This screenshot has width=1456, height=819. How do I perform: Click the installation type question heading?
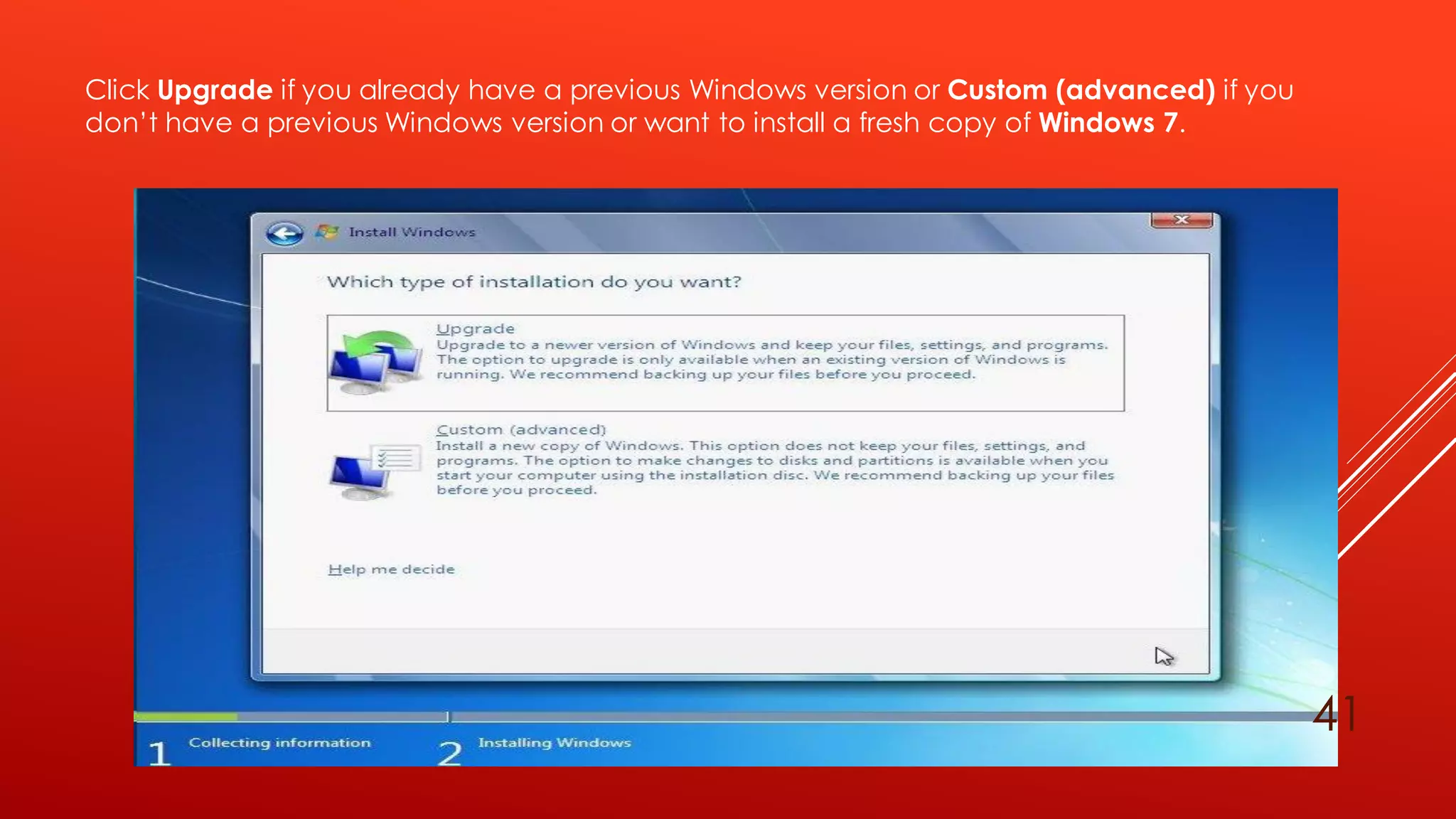point(533,282)
